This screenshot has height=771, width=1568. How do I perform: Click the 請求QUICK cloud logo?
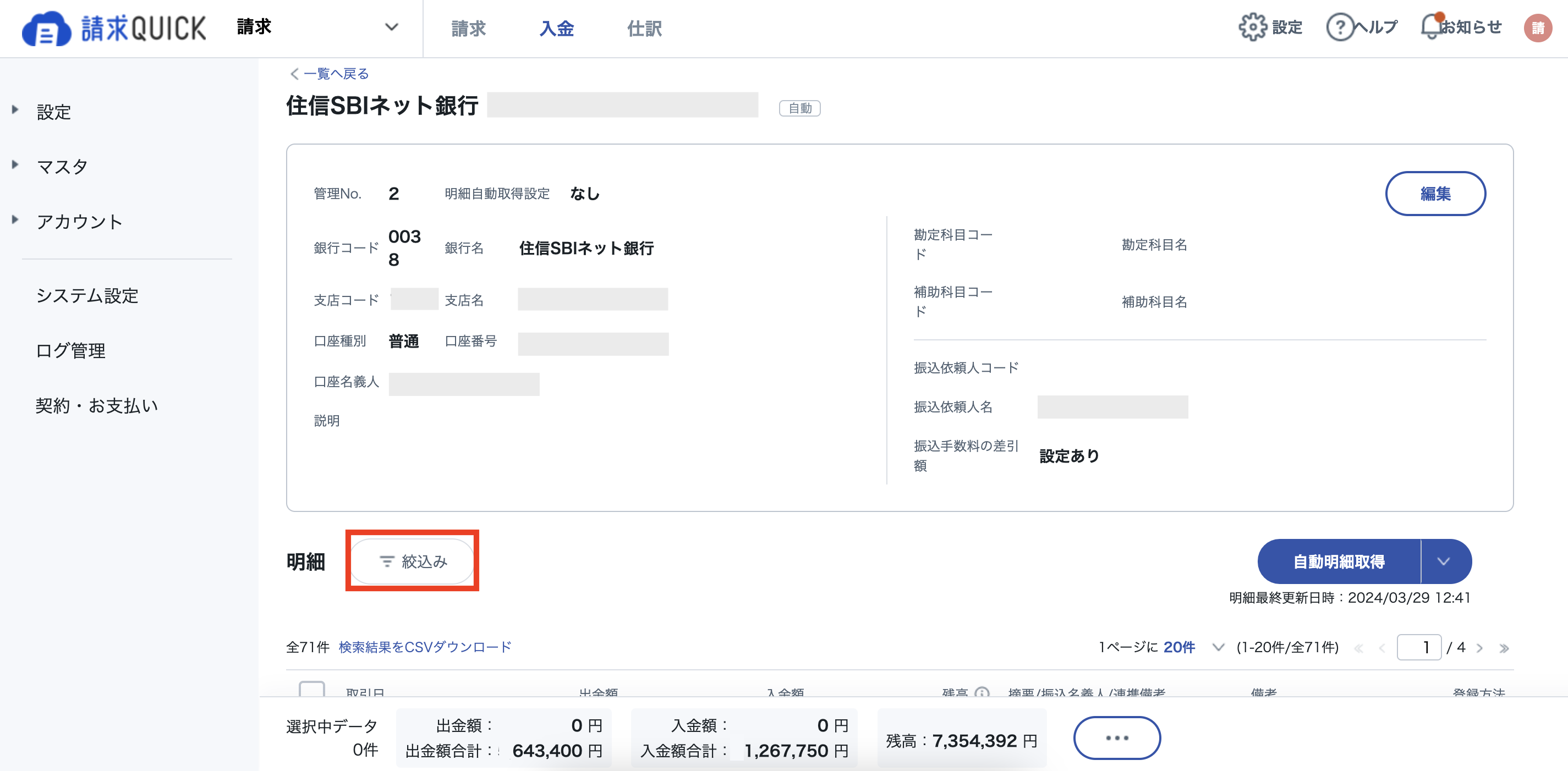(114, 29)
